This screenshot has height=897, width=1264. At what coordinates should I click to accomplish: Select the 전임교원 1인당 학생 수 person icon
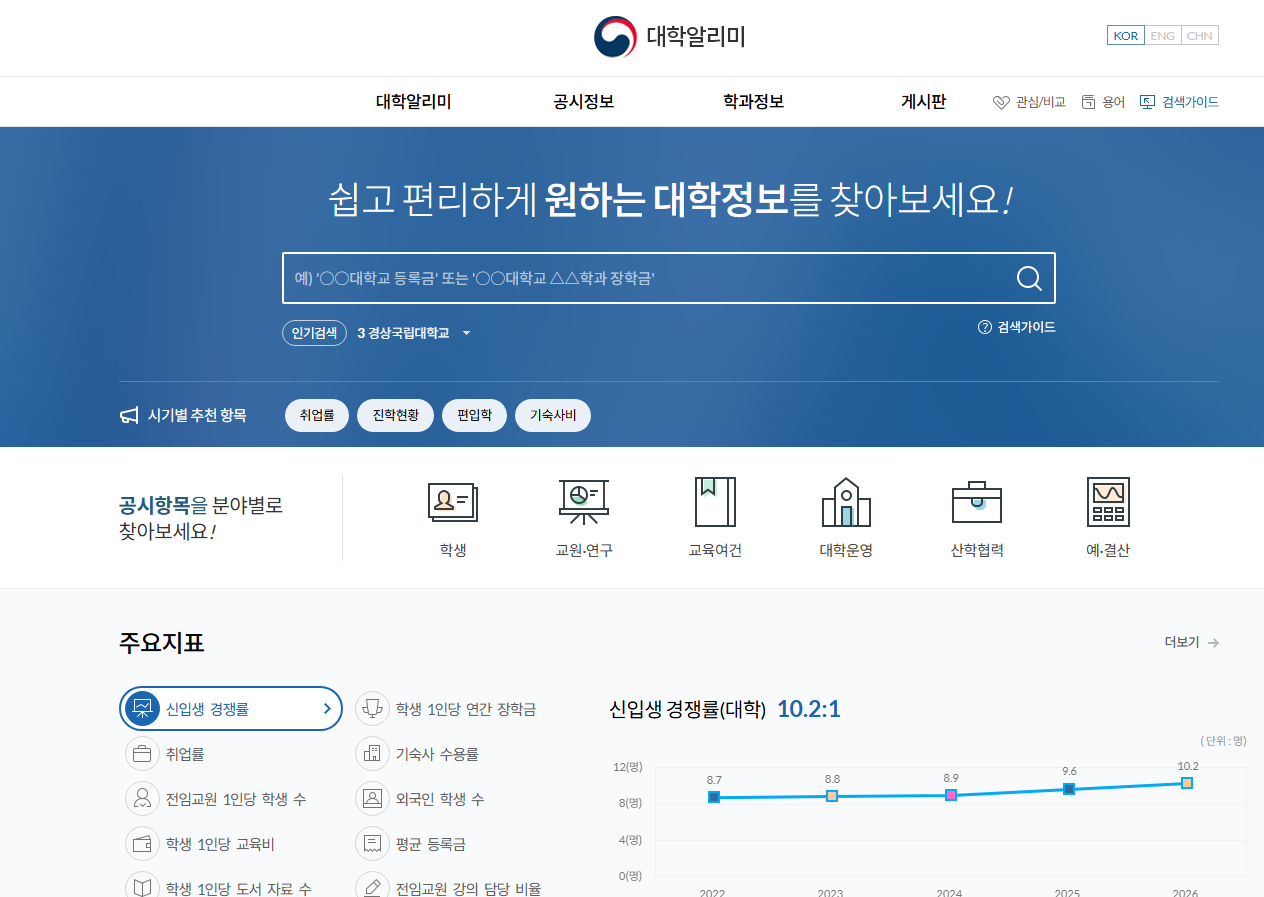(142, 799)
